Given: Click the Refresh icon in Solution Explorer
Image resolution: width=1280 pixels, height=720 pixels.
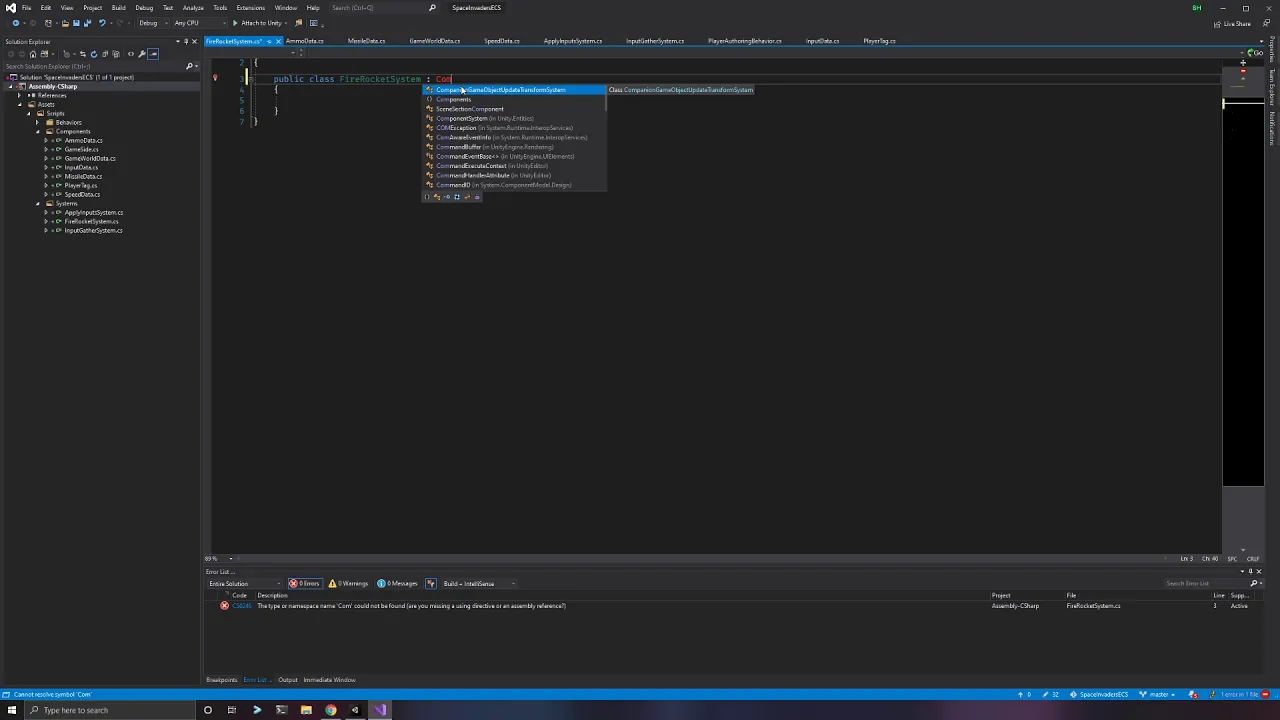Looking at the screenshot, I should tap(94, 54).
